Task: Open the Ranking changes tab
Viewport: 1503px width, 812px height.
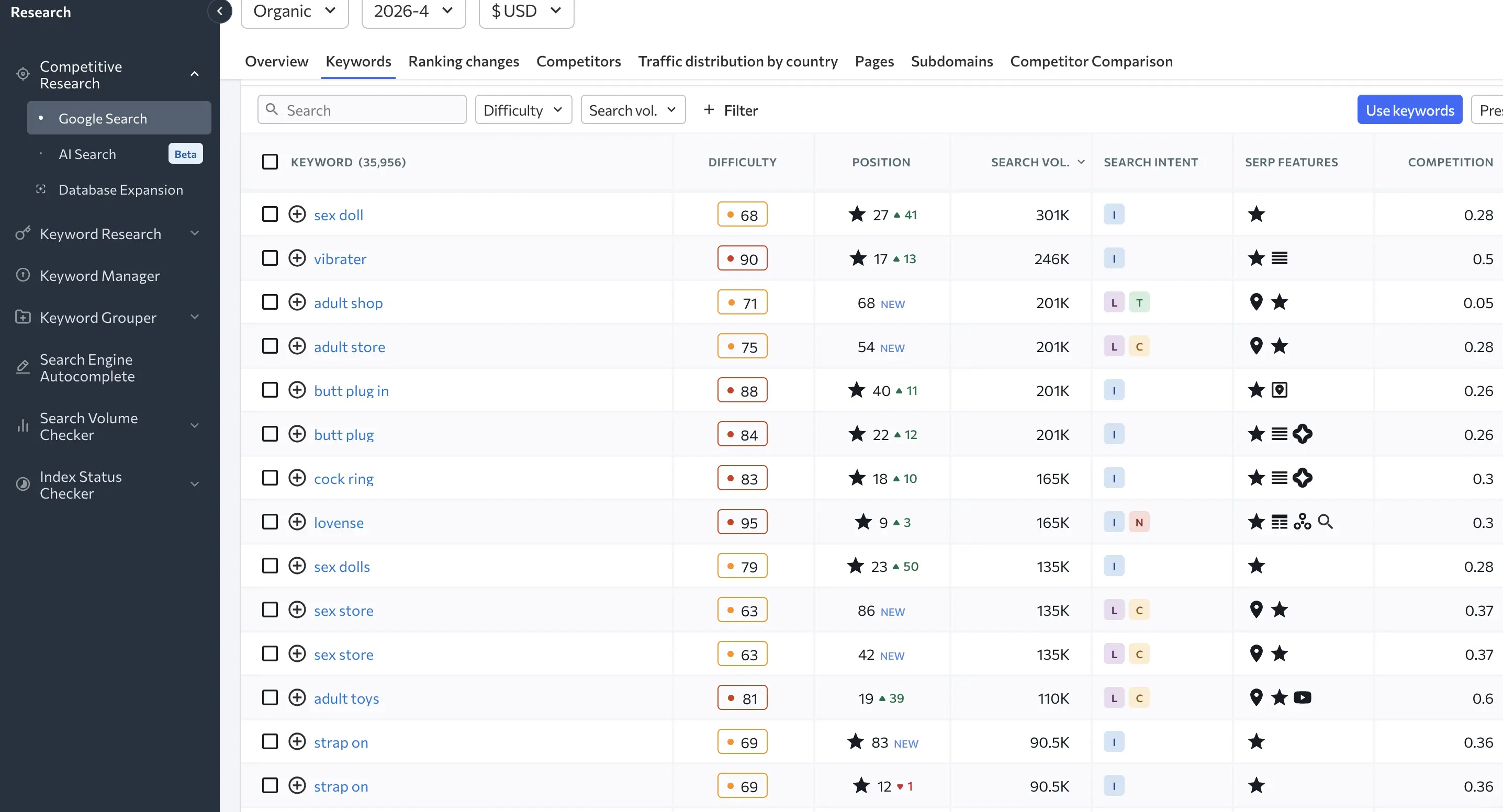Action: pos(463,61)
